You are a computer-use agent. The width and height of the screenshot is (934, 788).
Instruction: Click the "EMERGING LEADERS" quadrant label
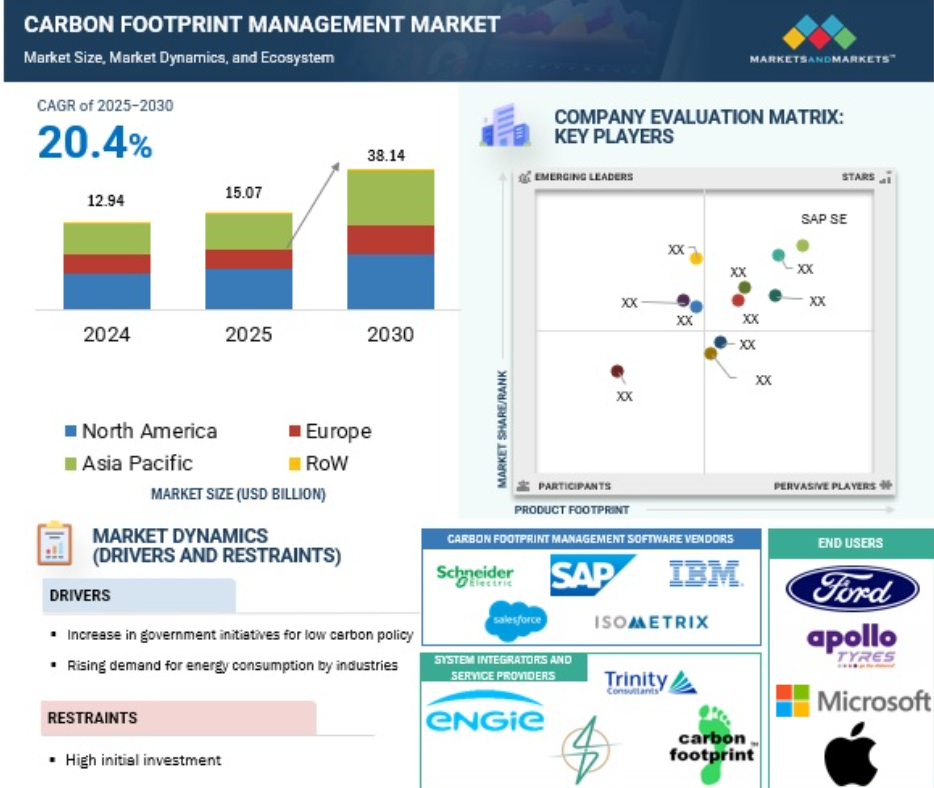584,177
